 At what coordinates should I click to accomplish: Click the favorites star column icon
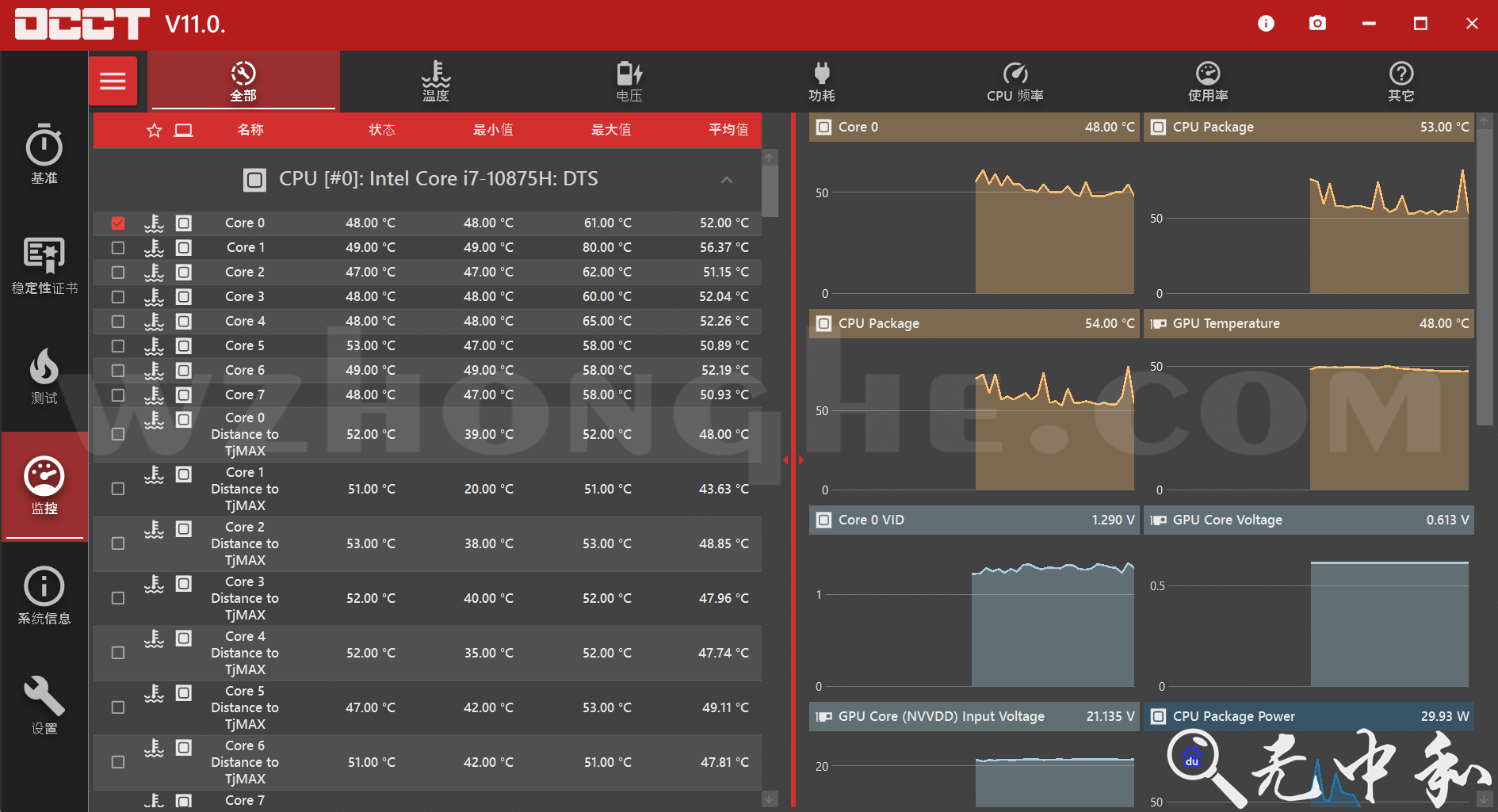click(x=154, y=130)
